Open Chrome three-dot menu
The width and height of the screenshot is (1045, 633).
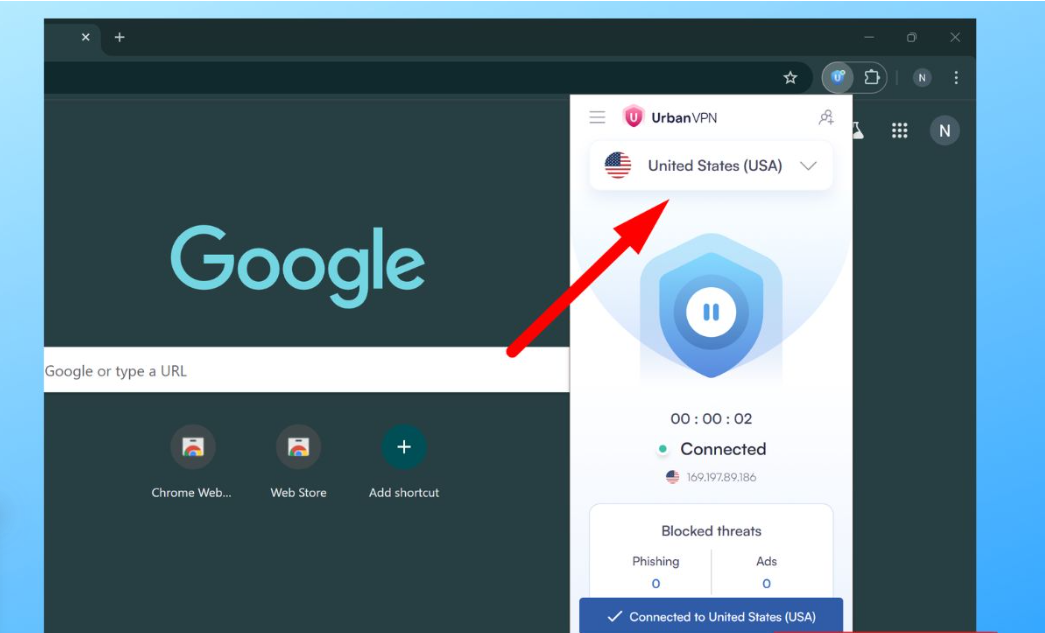[956, 78]
